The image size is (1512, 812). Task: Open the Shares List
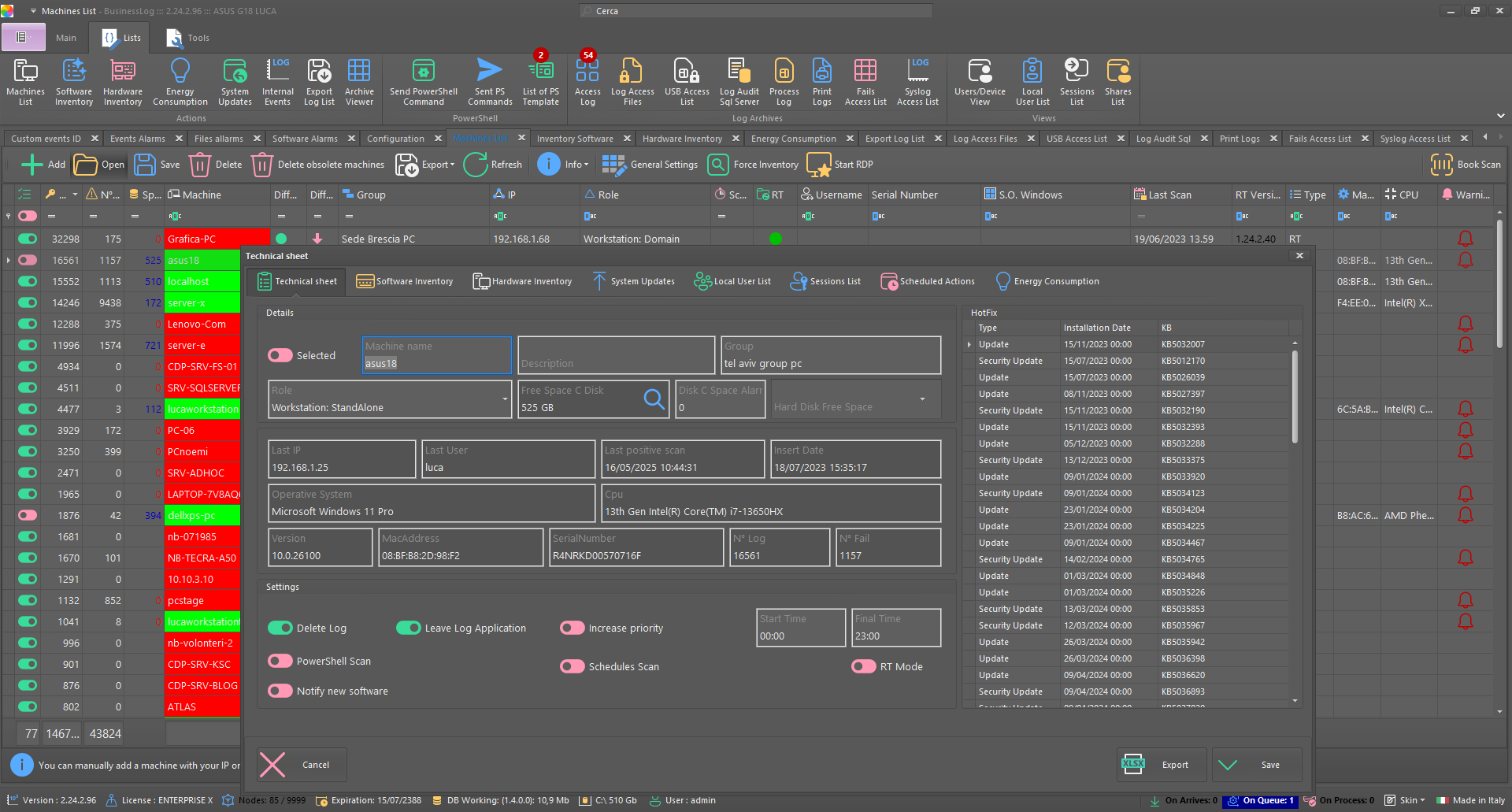pos(1118,79)
